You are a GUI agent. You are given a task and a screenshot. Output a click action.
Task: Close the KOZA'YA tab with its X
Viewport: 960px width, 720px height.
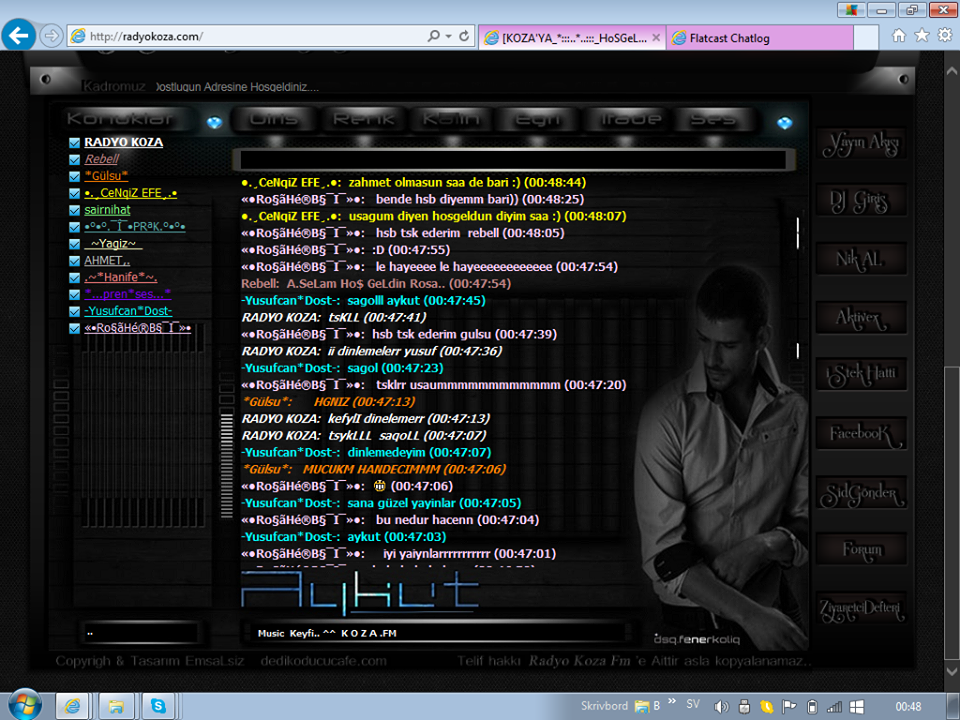(x=656, y=37)
